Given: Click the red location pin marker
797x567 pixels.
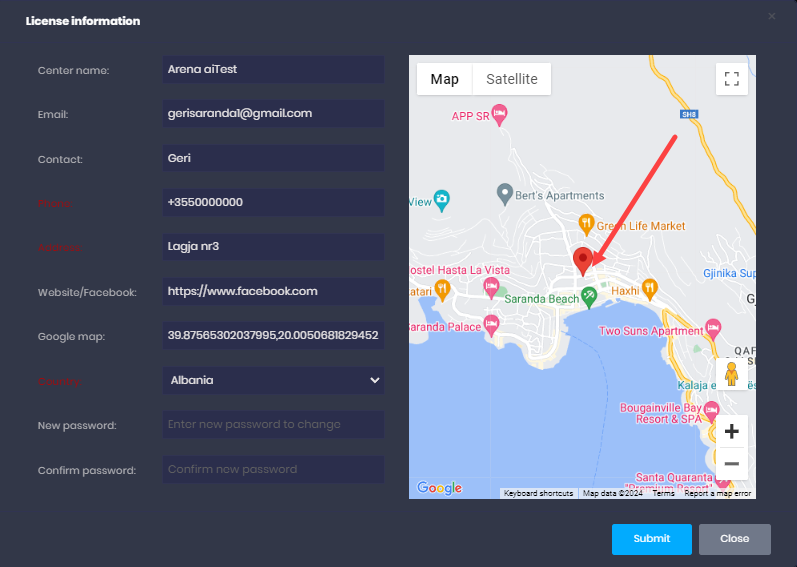Looking at the screenshot, I should pyautogui.click(x=583, y=259).
